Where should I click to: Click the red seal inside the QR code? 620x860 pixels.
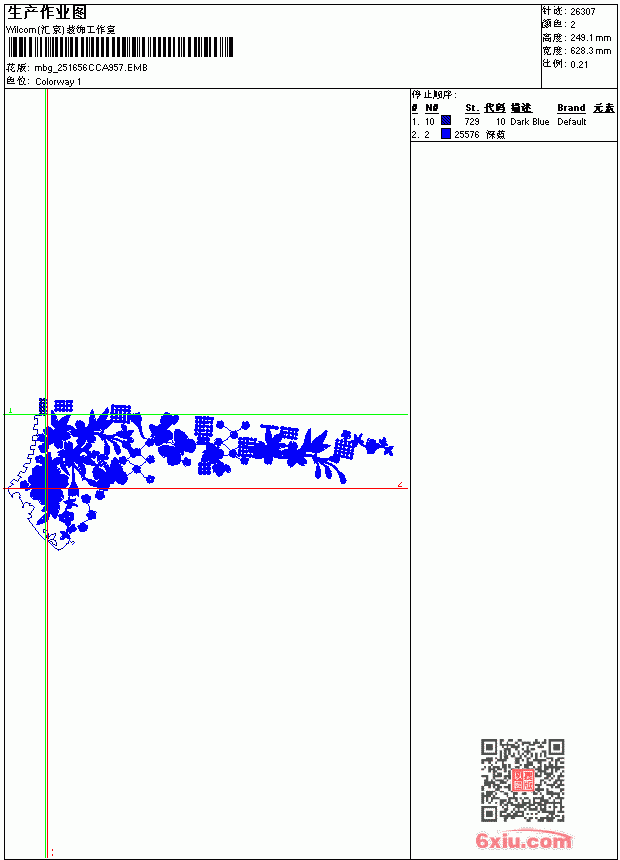click(x=522, y=780)
